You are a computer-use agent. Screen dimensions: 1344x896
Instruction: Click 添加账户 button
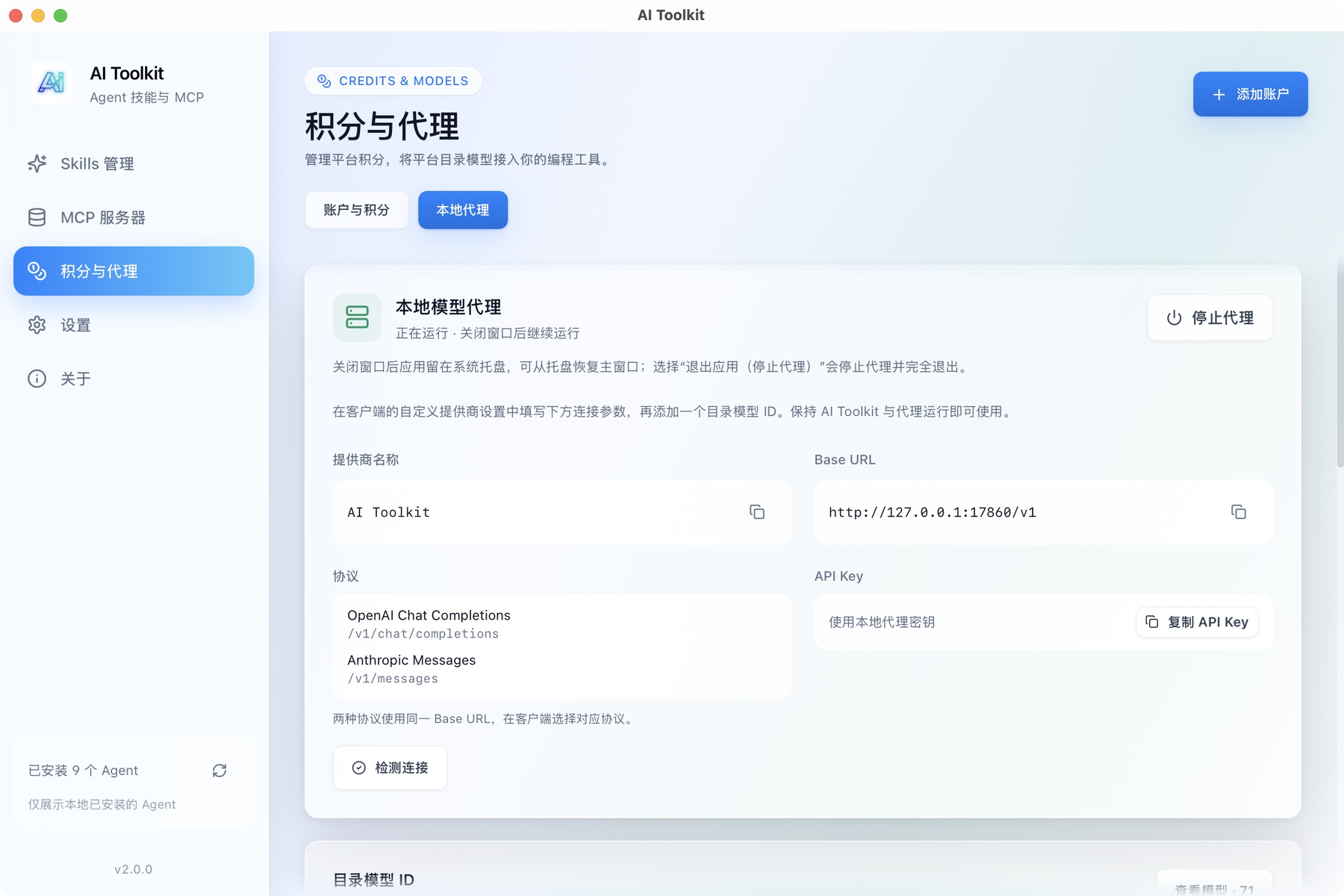click(x=1251, y=94)
